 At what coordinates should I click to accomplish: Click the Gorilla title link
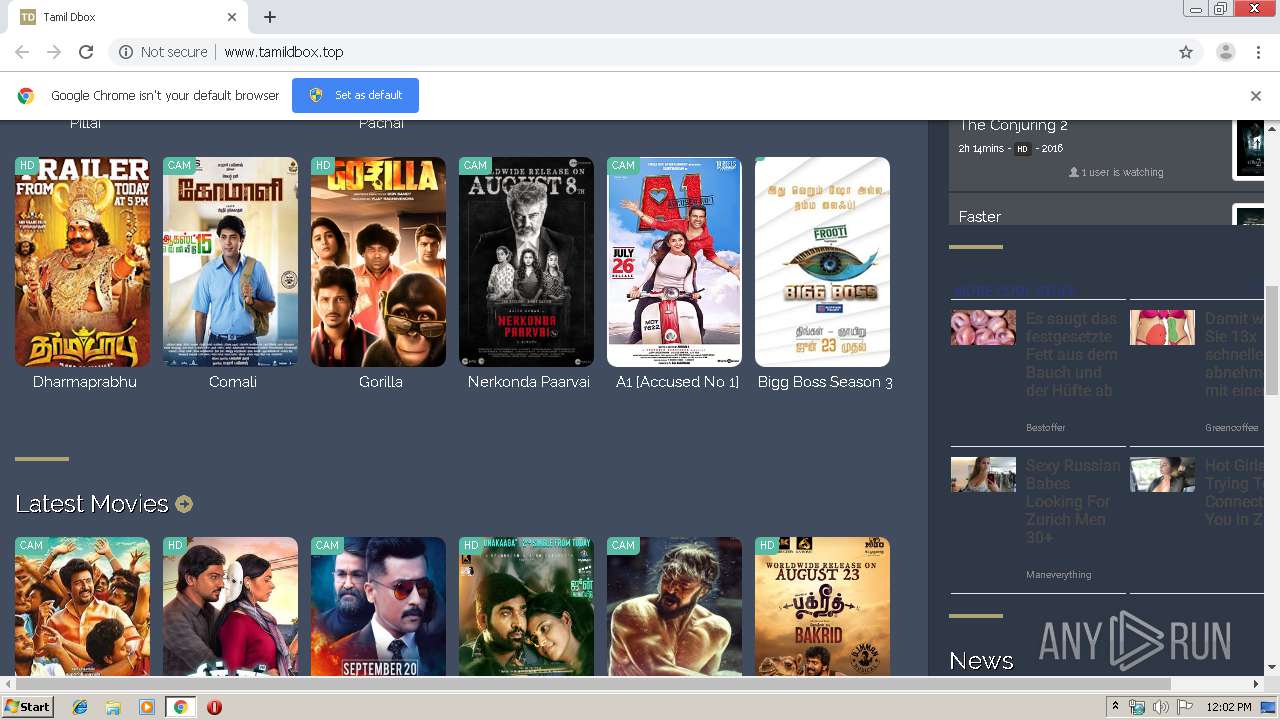click(x=381, y=382)
